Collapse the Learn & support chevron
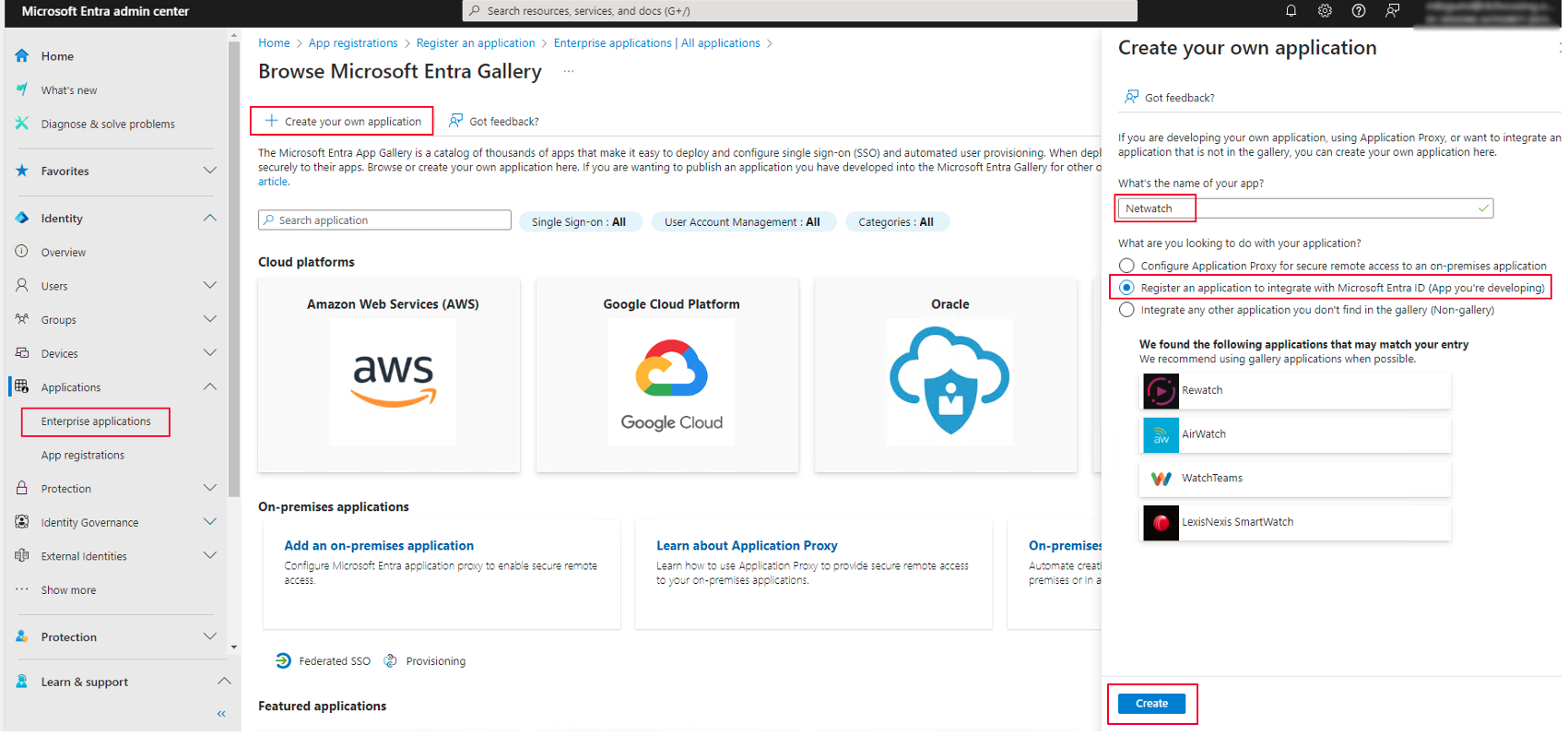Screen dimensions: 1568x736 (x=224, y=682)
